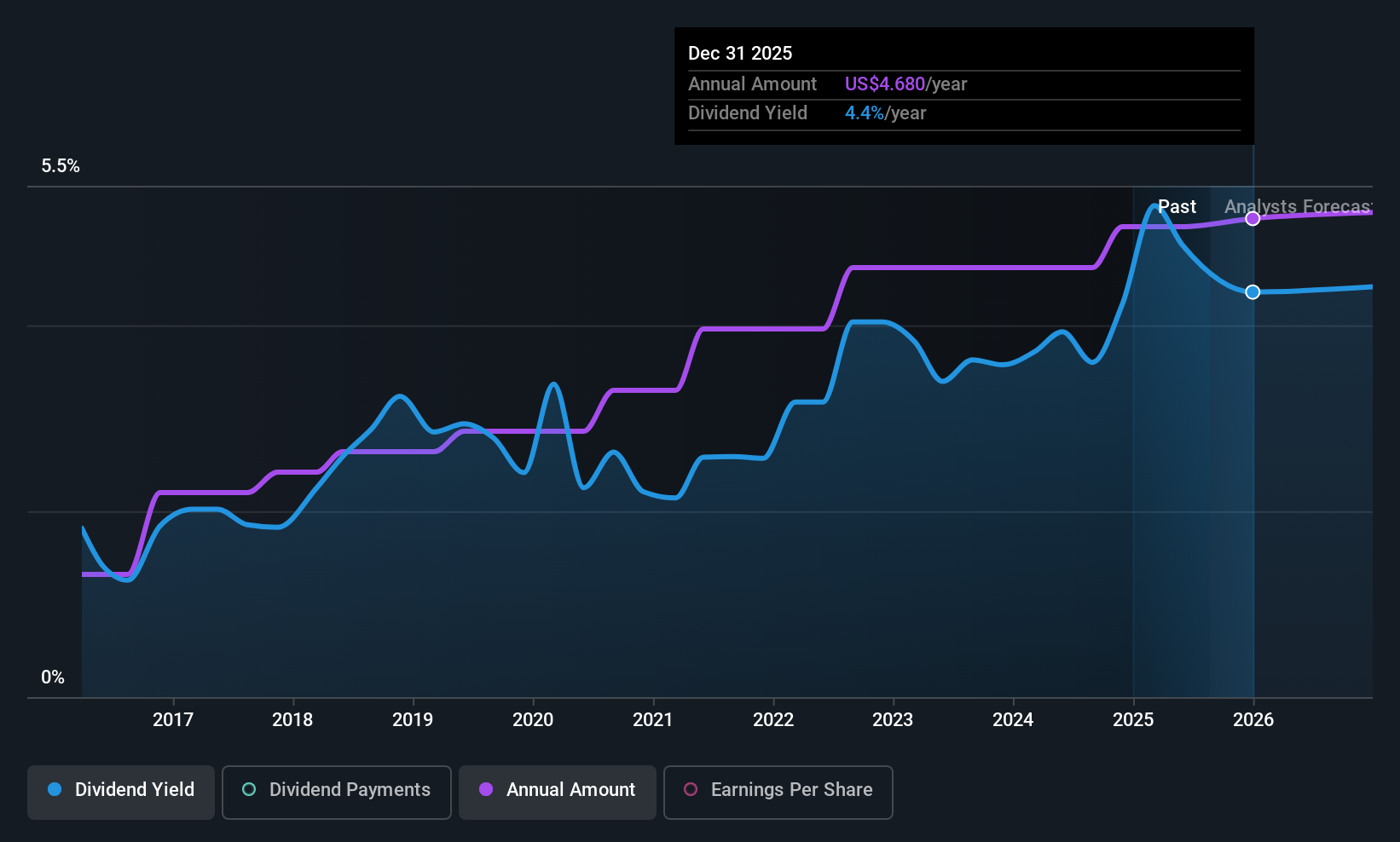1400x842 pixels.
Task: Click the 2025 x-axis label
Action: tap(1133, 719)
